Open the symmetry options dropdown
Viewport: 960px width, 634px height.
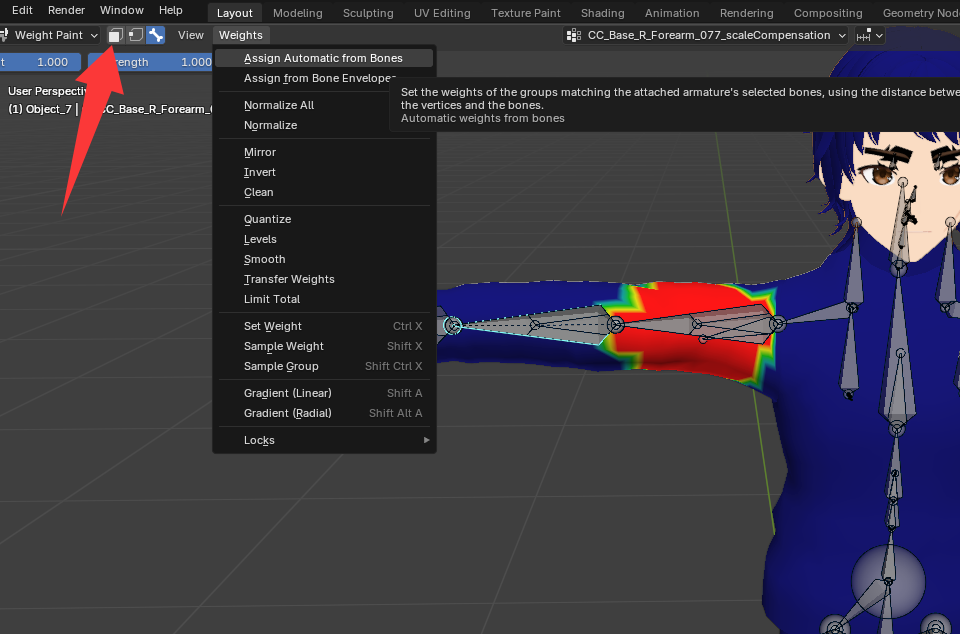tap(869, 35)
